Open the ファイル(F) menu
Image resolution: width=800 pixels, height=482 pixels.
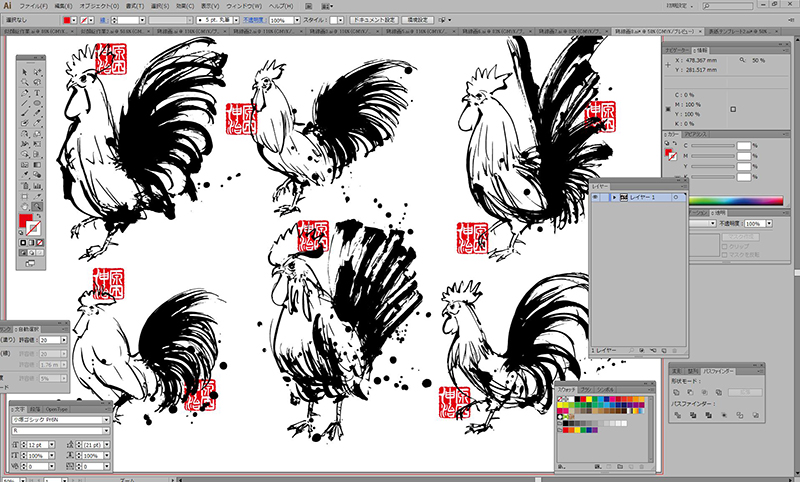(34, 6)
